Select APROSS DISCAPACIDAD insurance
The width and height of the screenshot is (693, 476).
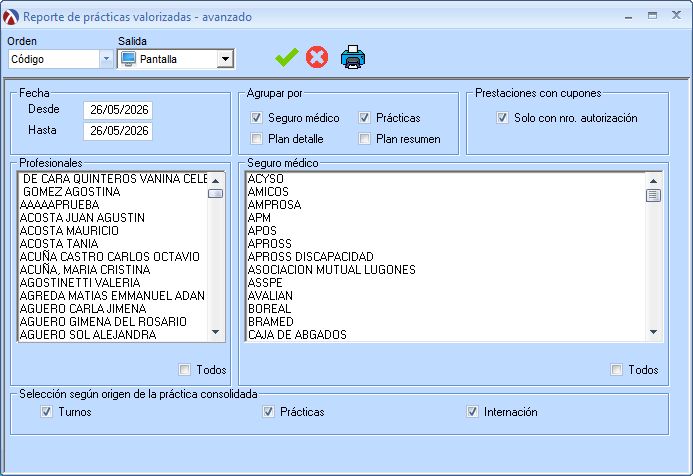point(446,257)
